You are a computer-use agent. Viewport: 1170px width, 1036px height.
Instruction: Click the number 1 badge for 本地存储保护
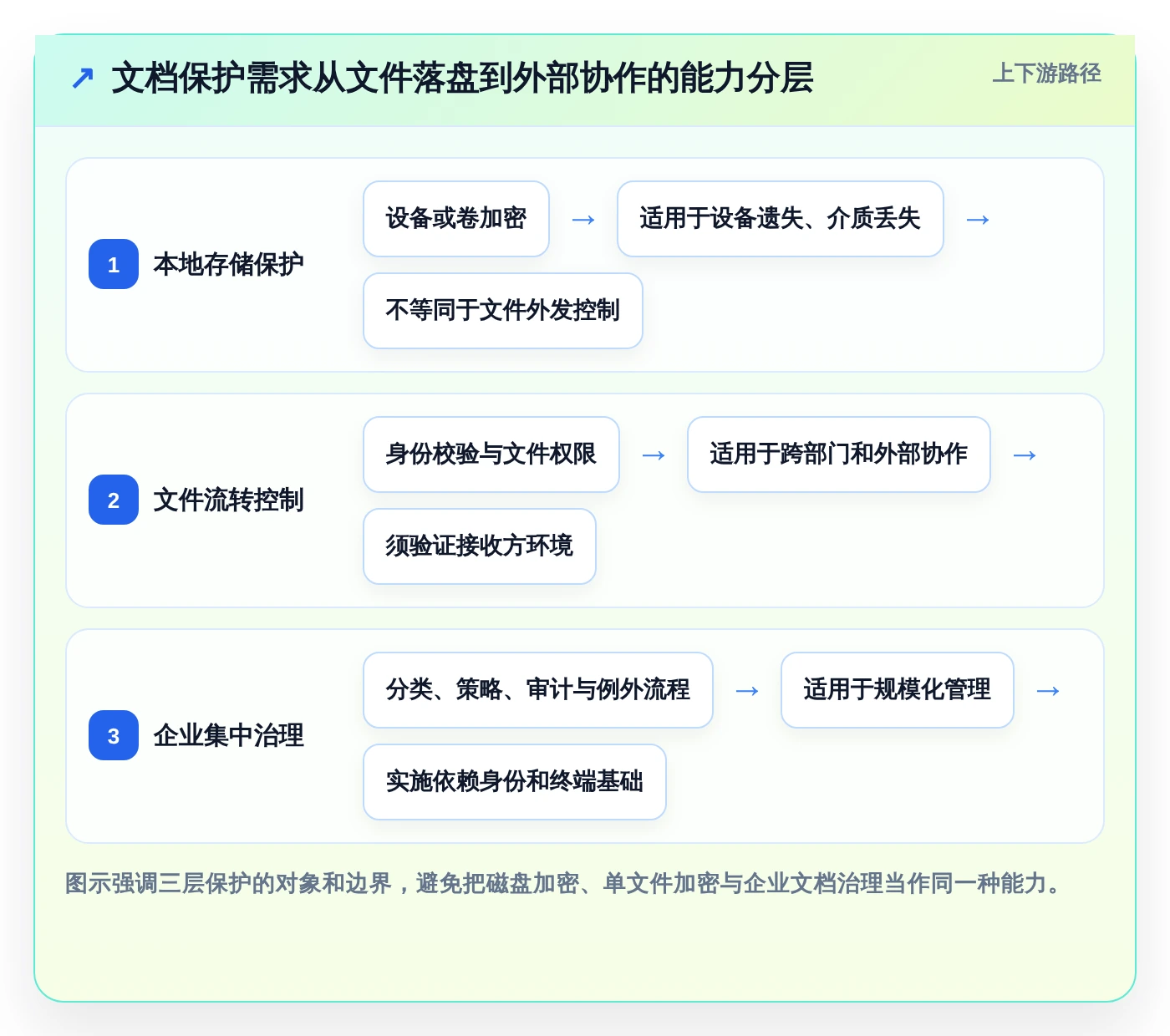click(x=114, y=264)
